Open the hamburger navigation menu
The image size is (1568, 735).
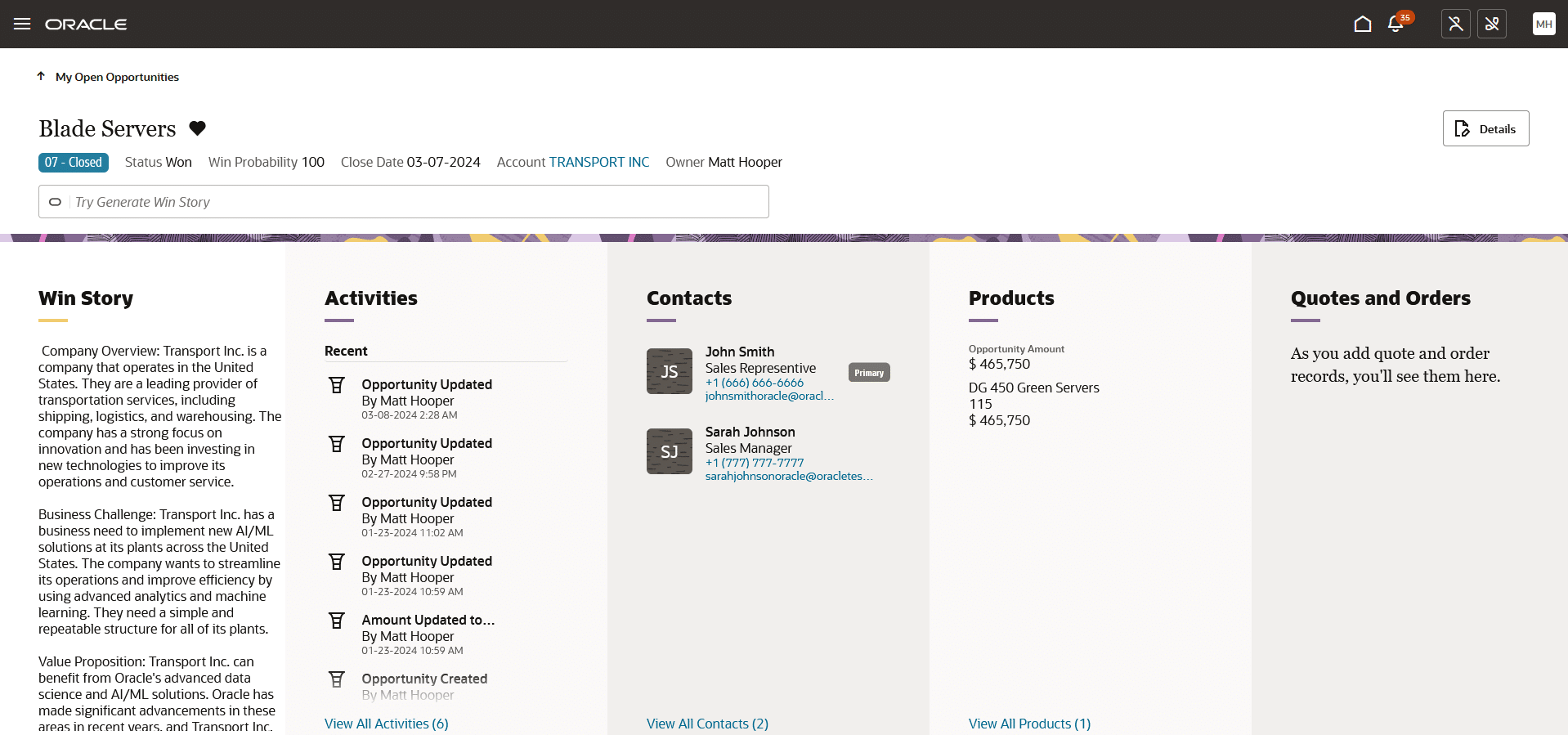click(x=22, y=24)
